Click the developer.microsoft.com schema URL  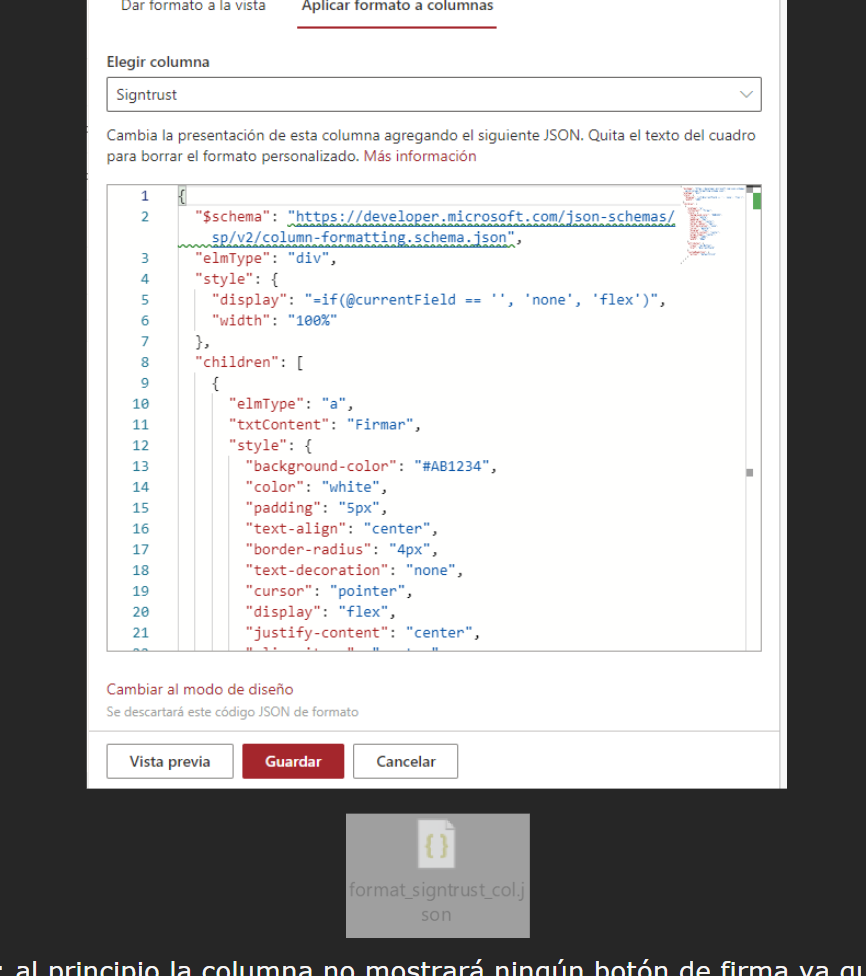coord(481,216)
